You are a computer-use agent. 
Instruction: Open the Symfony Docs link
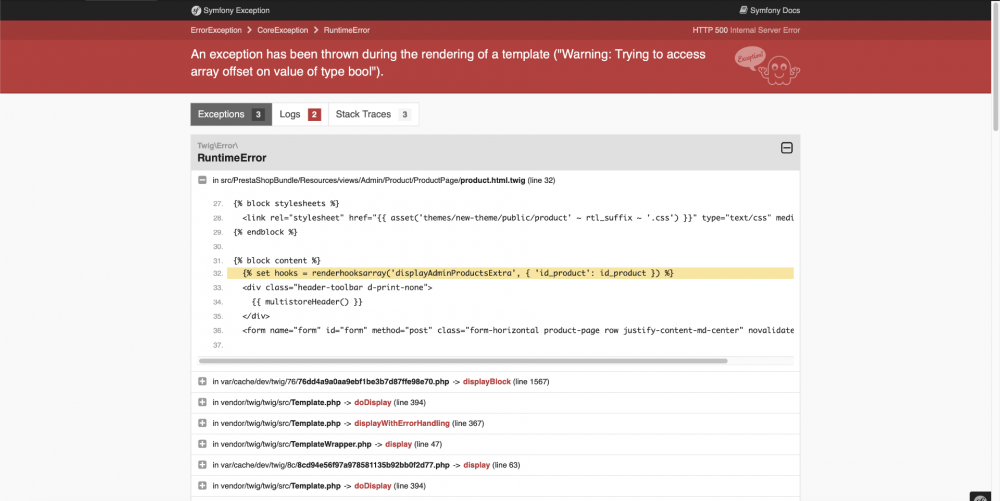[x=769, y=10]
